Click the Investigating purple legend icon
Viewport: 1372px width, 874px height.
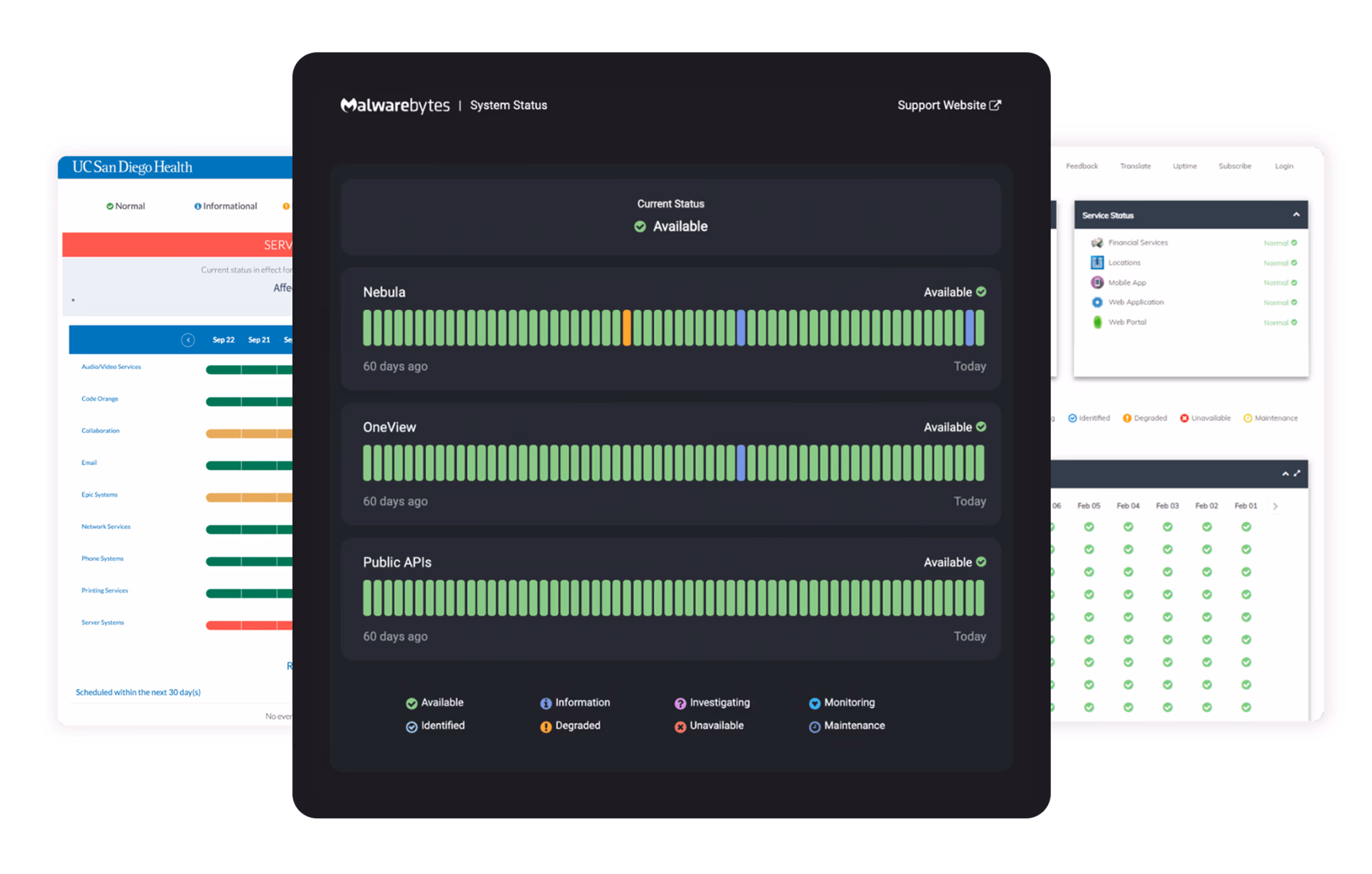(681, 703)
